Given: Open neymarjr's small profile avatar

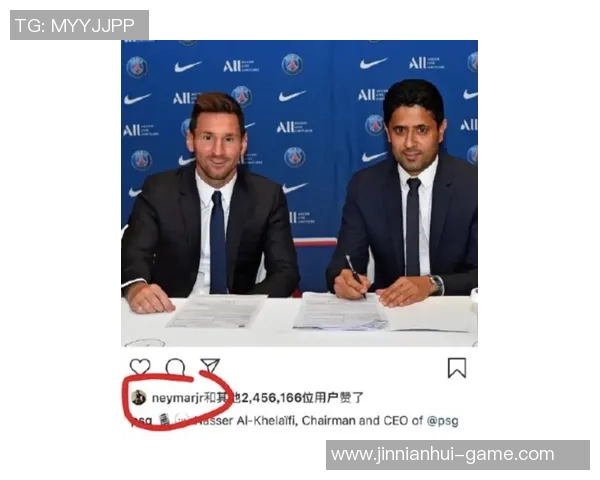Looking at the screenshot, I should (x=139, y=397).
